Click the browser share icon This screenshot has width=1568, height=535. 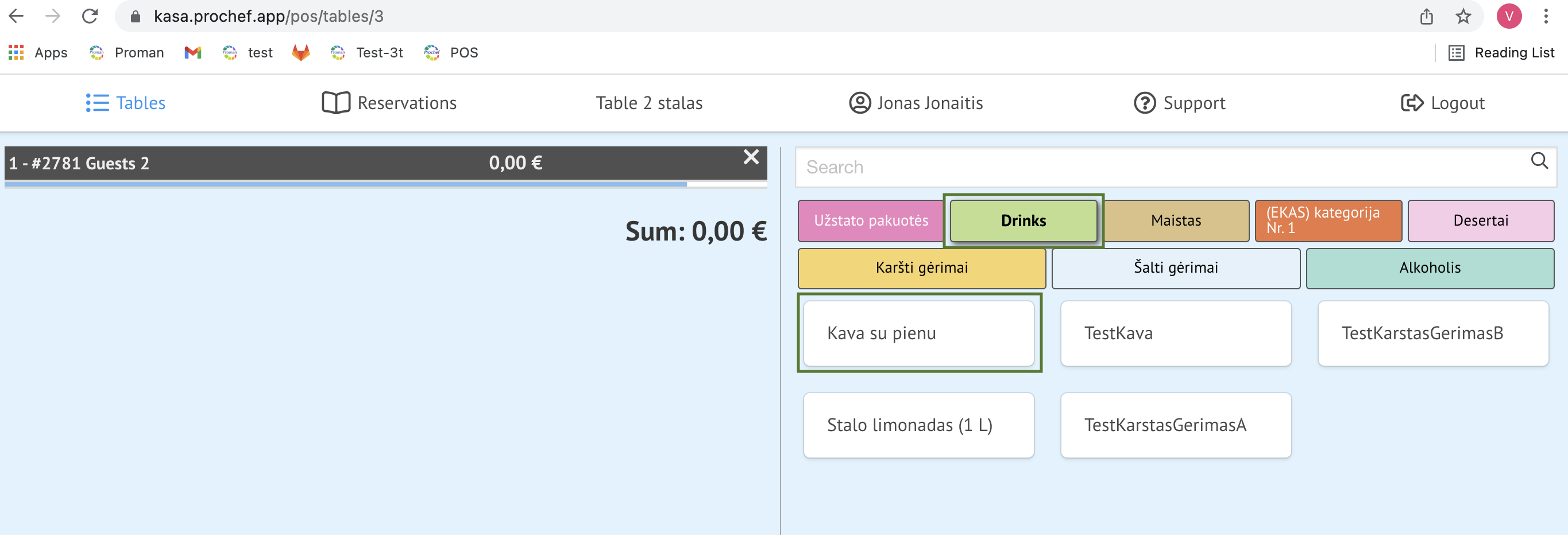(1426, 17)
